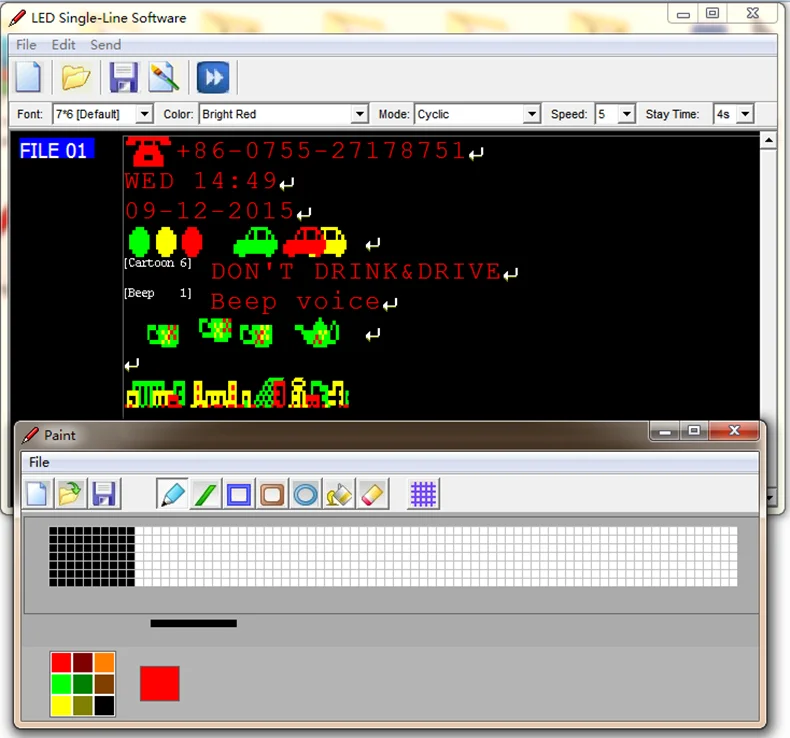Pick the dark red palette swatch

click(83, 662)
